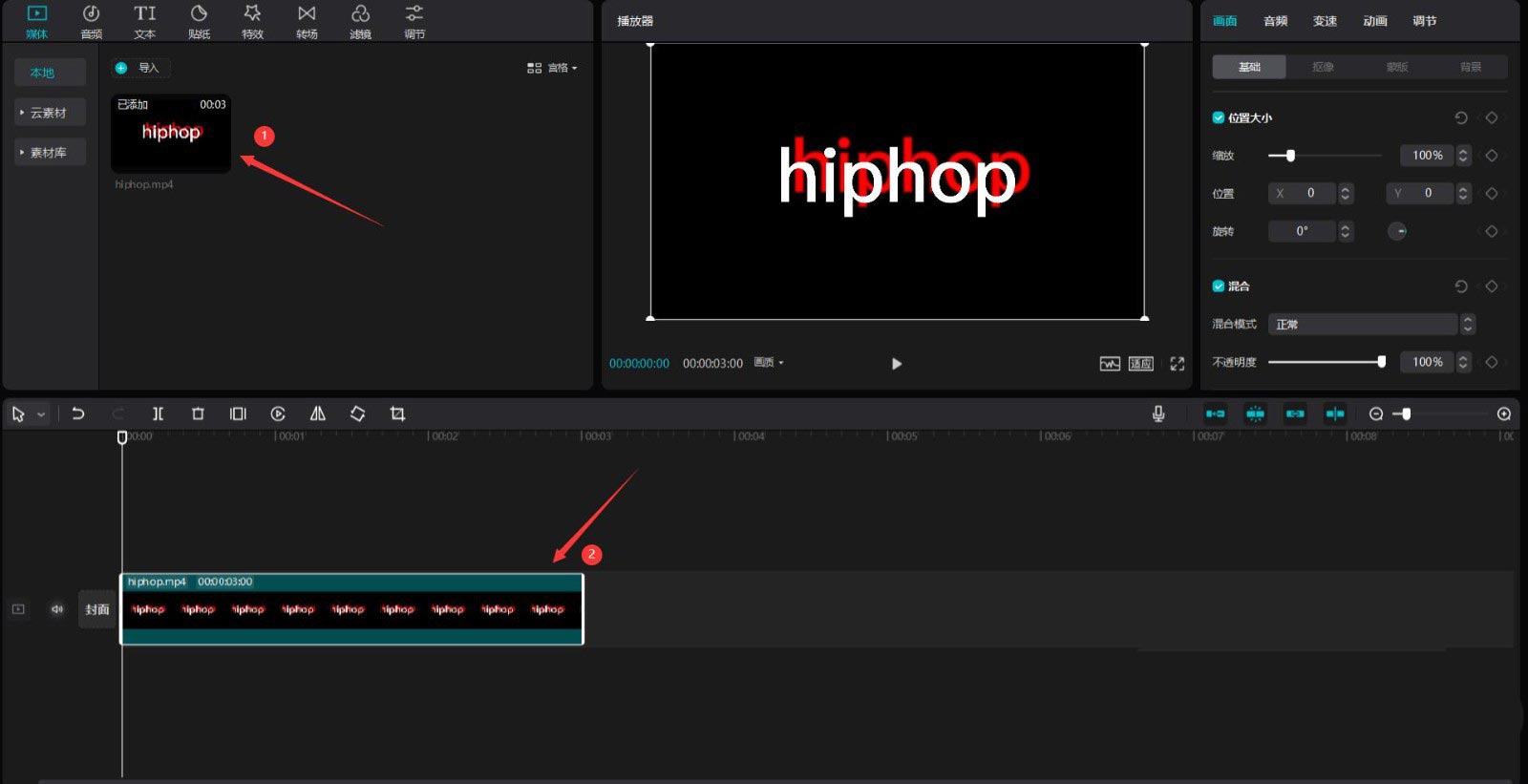This screenshot has height=784, width=1528.
Task: Open the 调节 adjustment tab in top toolbar
Action: (414, 21)
